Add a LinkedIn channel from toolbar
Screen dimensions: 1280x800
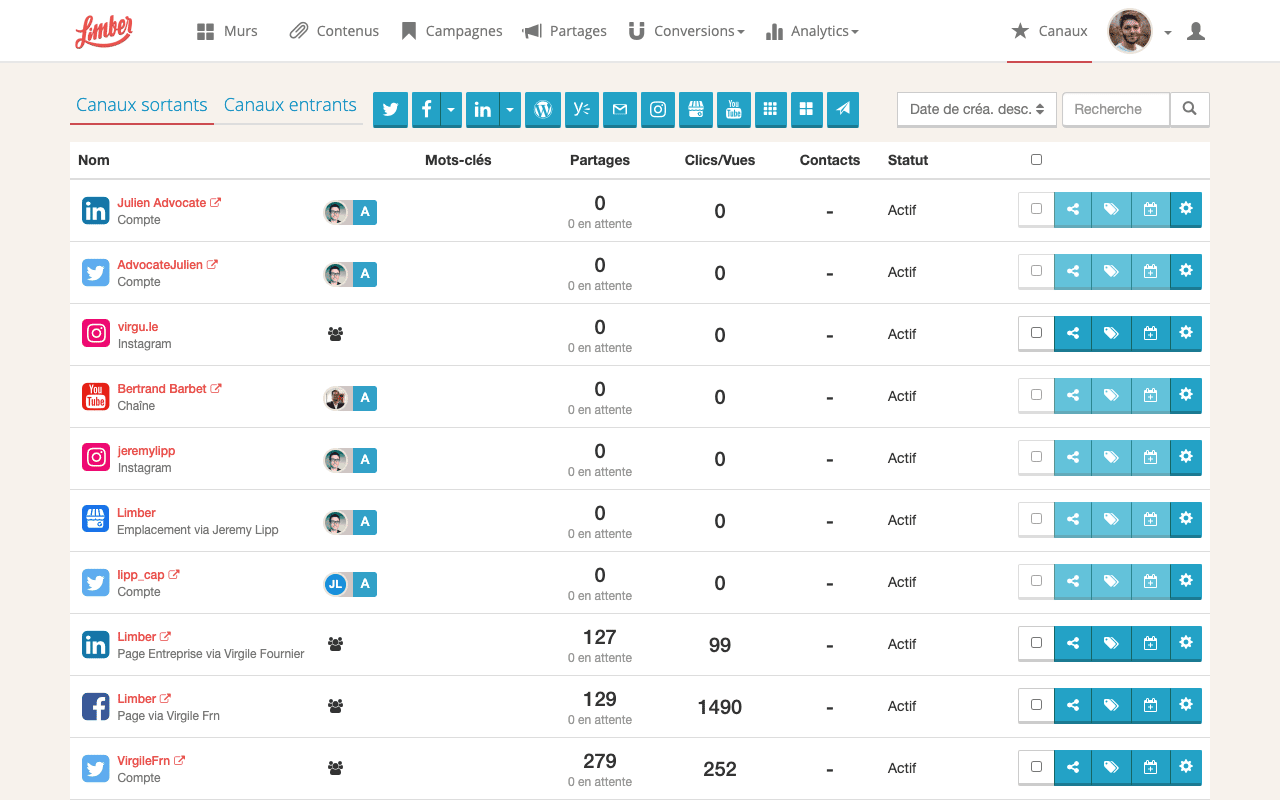(x=483, y=109)
